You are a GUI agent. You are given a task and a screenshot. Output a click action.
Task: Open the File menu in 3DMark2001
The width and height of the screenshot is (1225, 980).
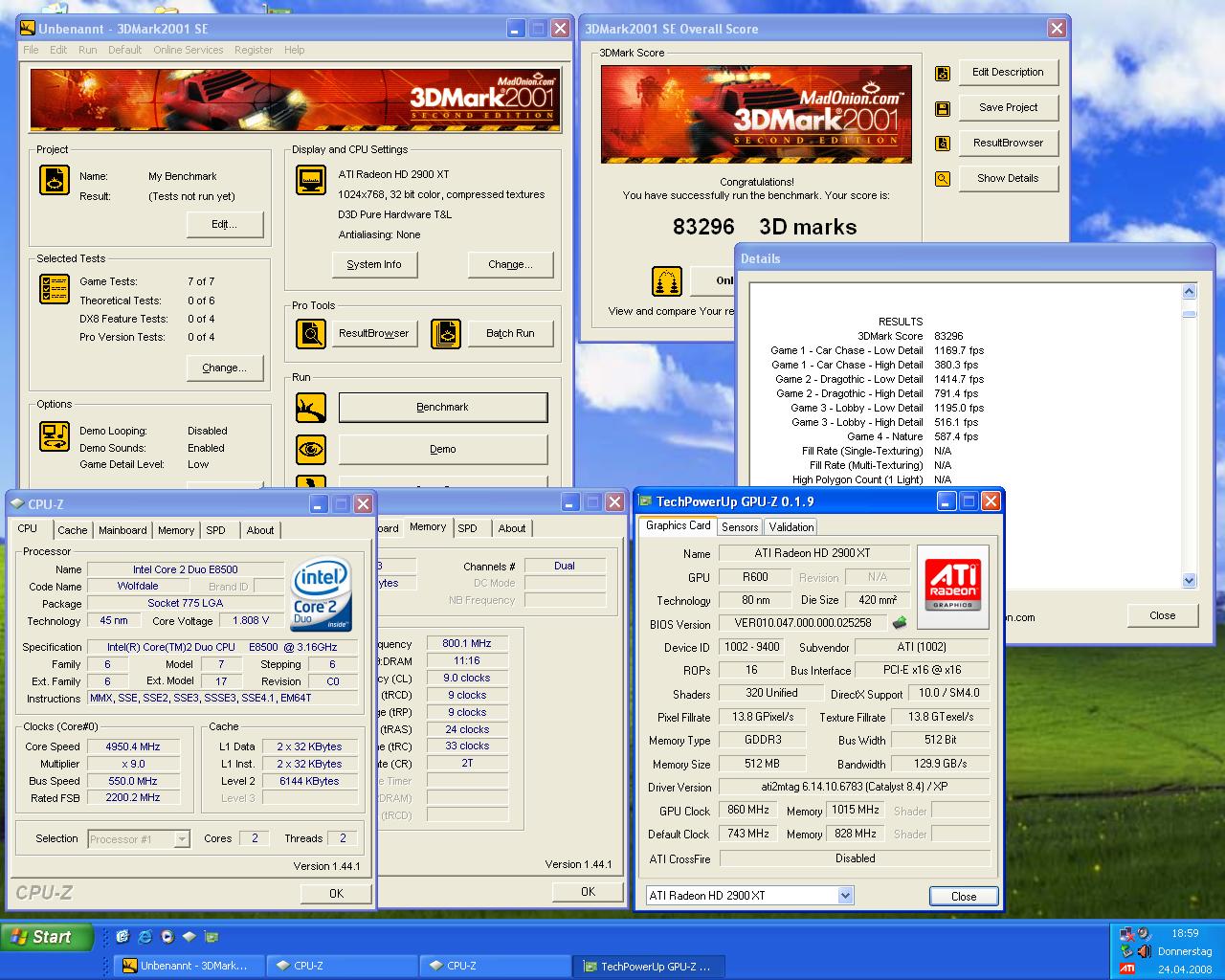(31, 50)
